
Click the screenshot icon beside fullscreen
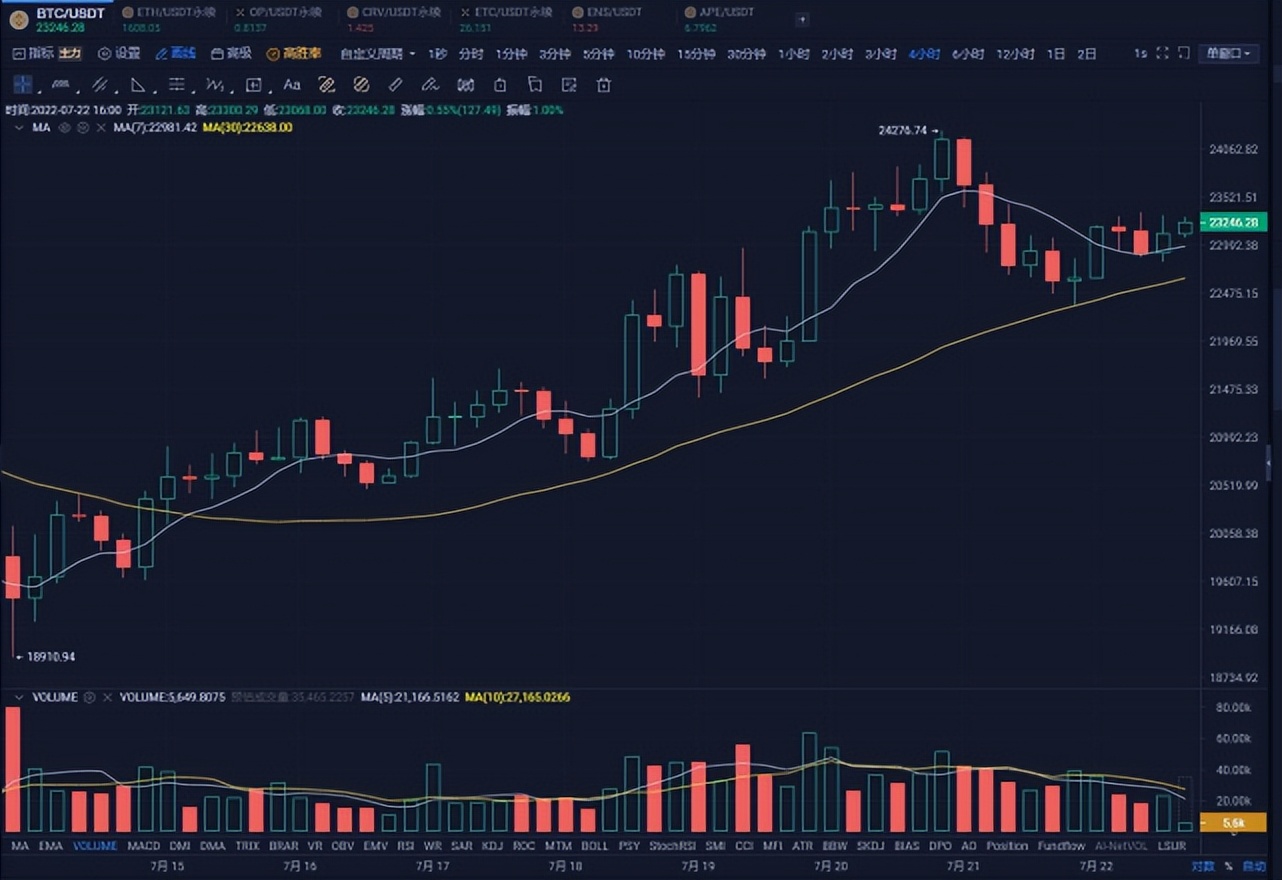(x=1185, y=53)
